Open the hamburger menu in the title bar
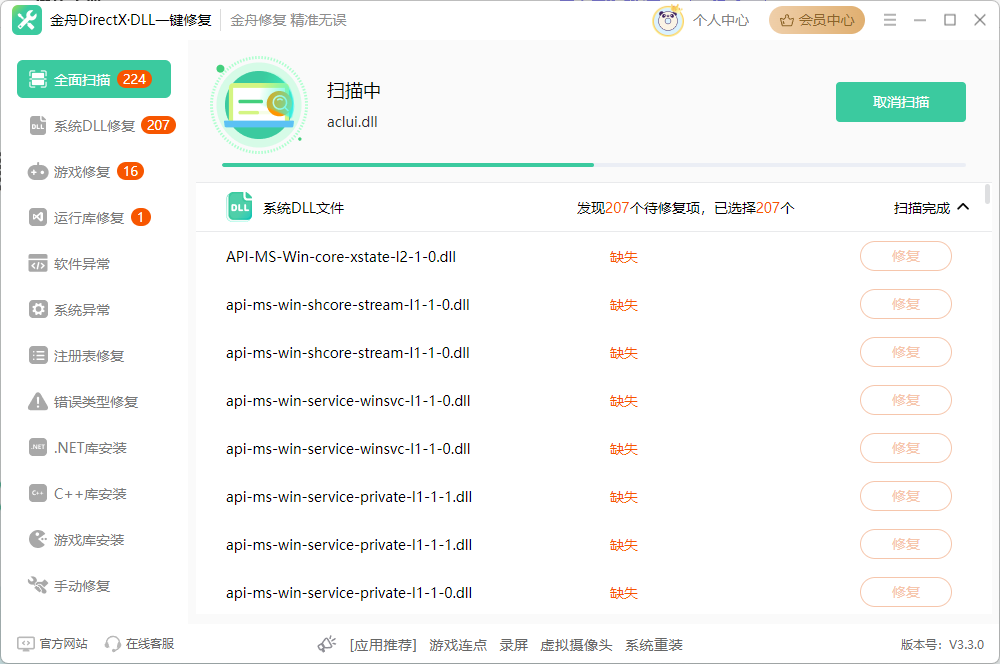 pos(890,20)
